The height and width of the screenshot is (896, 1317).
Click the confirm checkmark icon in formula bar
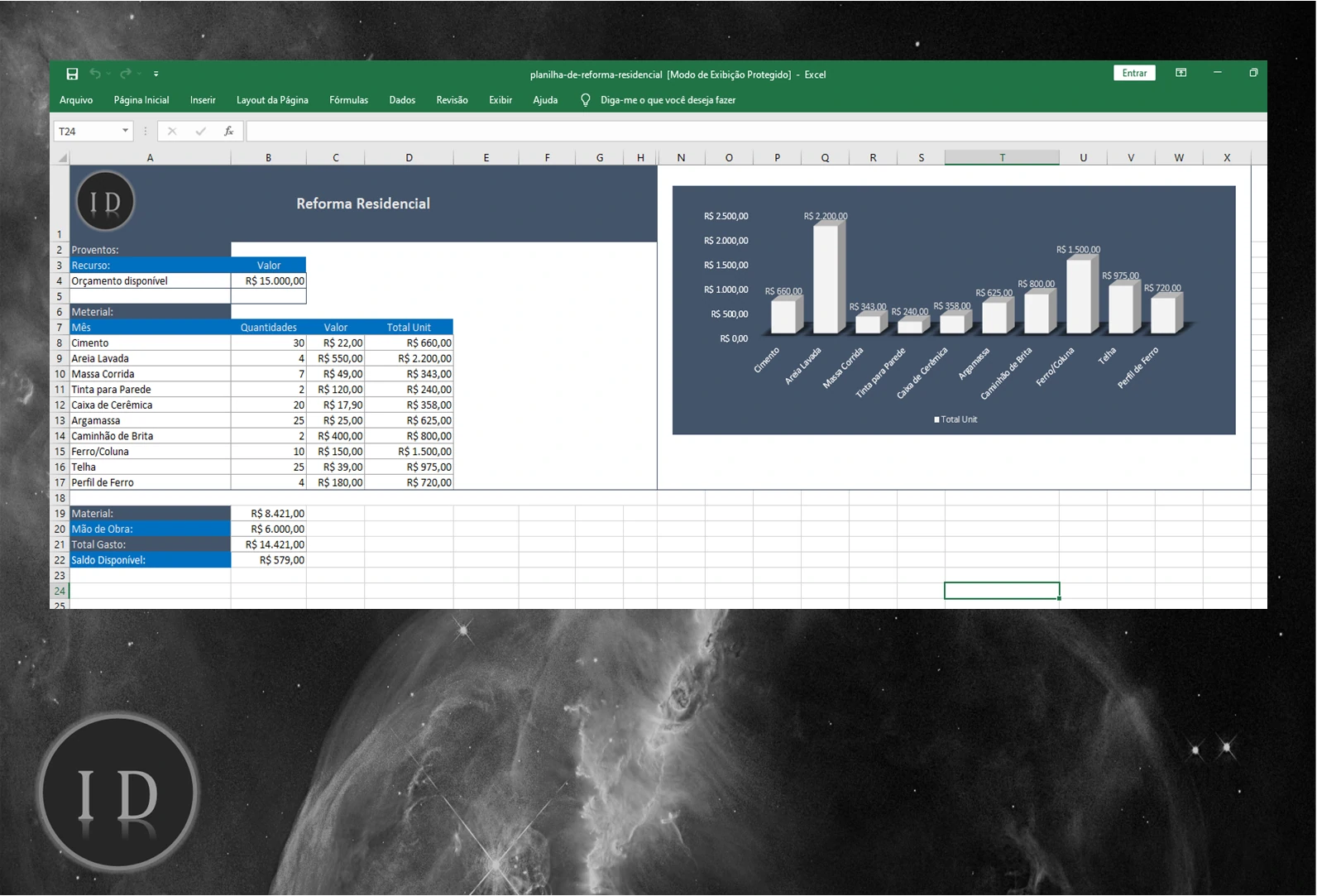click(200, 132)
